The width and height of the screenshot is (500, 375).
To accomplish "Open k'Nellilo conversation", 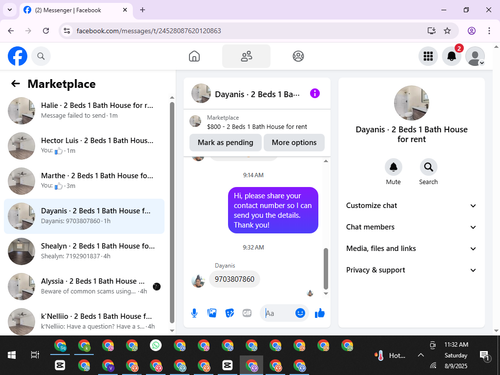I will (84, 321).
